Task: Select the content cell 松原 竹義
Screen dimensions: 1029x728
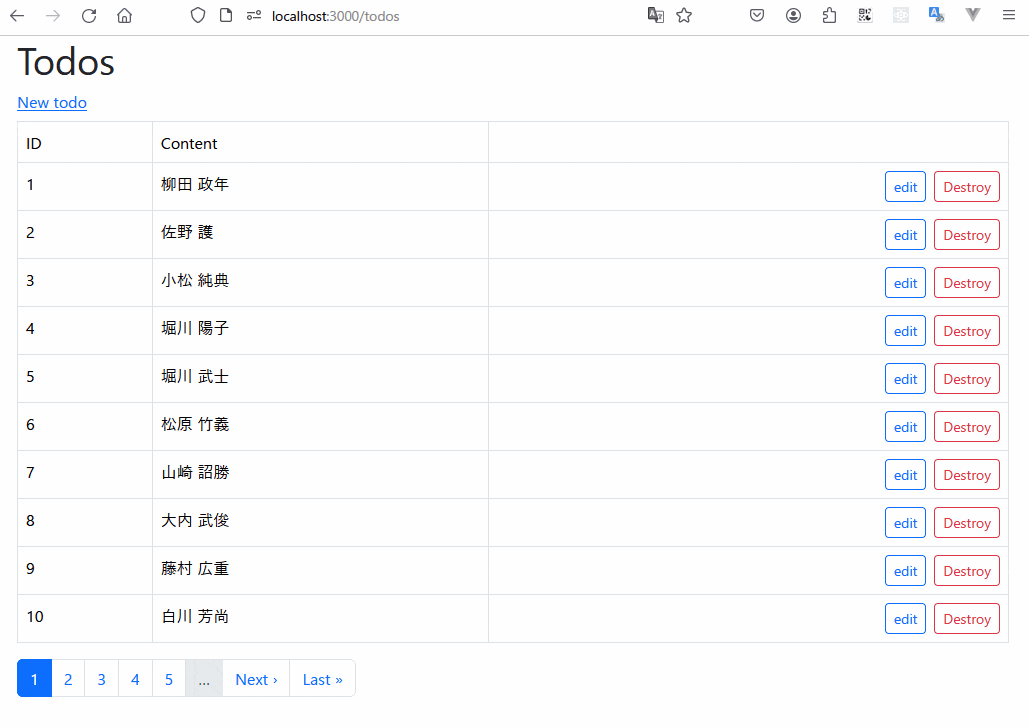Action: [x=320, y=427]
